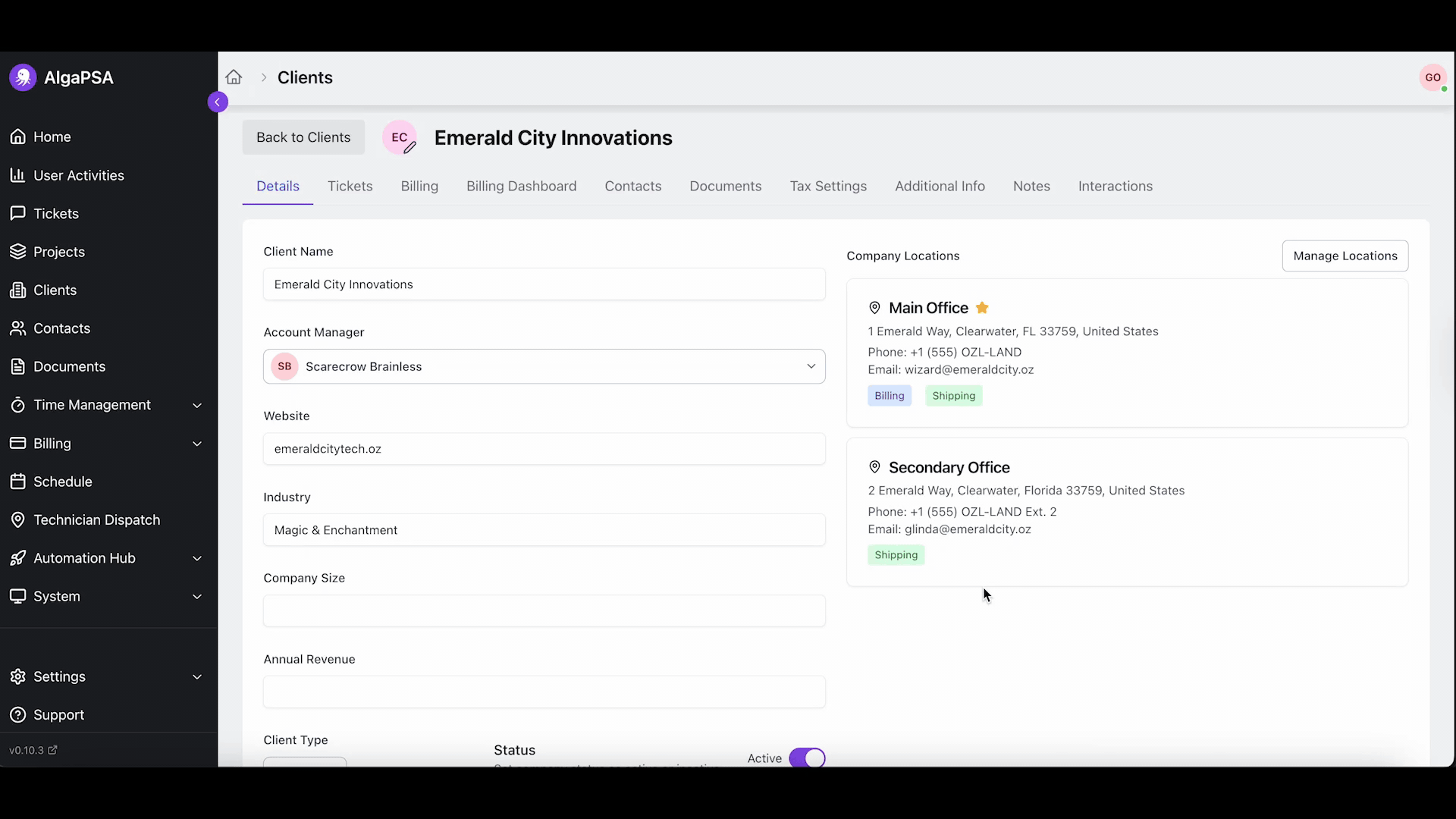Viewport: 1456px width, 819px height.
Task: Toggle the Active status switch
Action: 807,758
